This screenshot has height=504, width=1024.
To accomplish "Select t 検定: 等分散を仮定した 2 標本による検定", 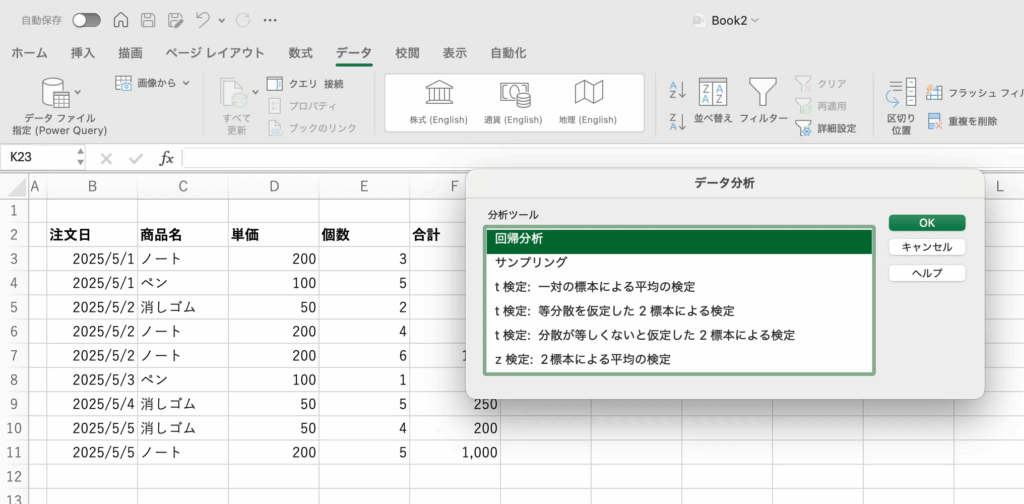I will [679, 311].
